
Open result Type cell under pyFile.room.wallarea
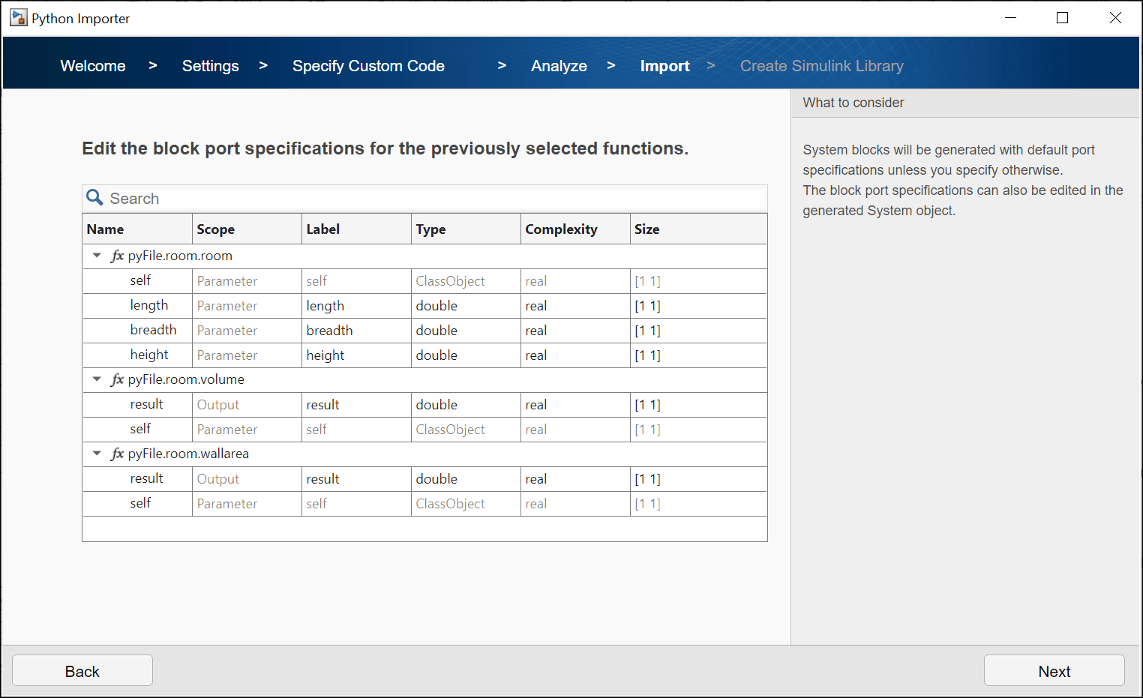[x=466, y=479]
